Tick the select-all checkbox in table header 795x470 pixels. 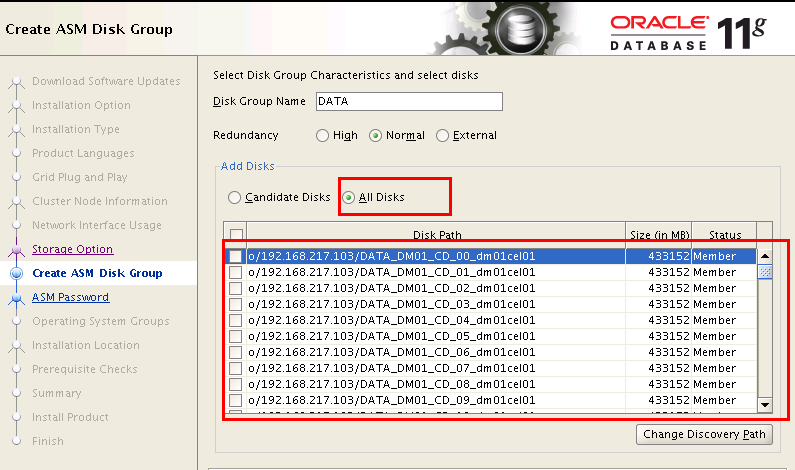pyautogui.click(x=236, y=235)
